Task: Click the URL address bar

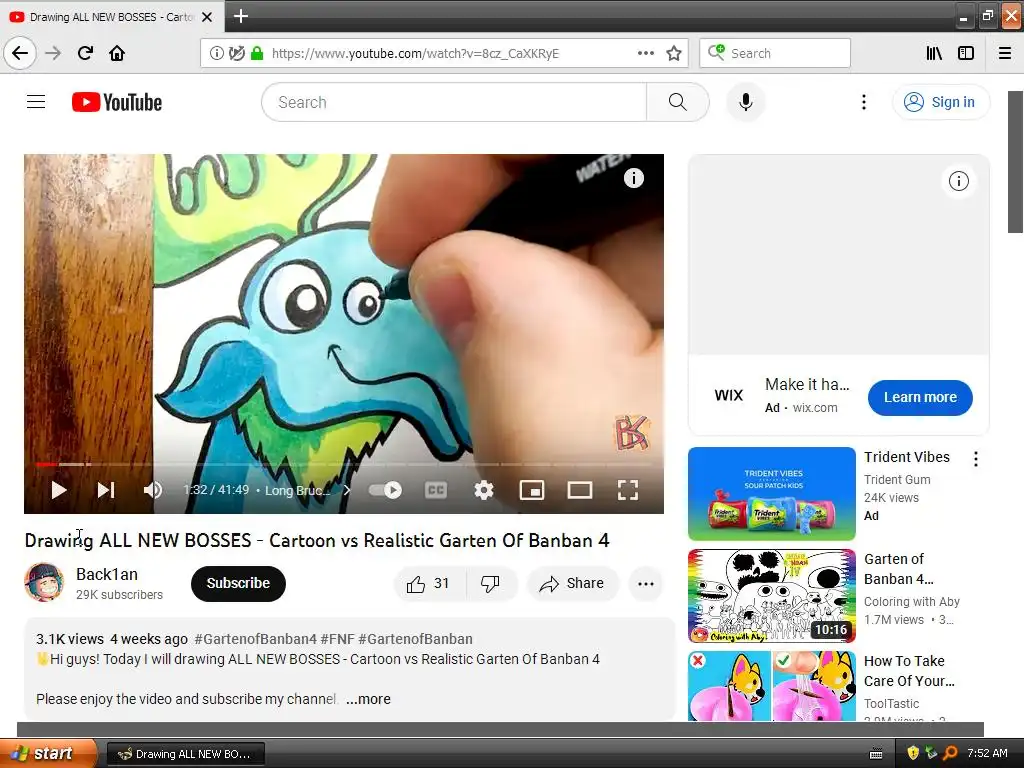Action: [x=444, y=53]
